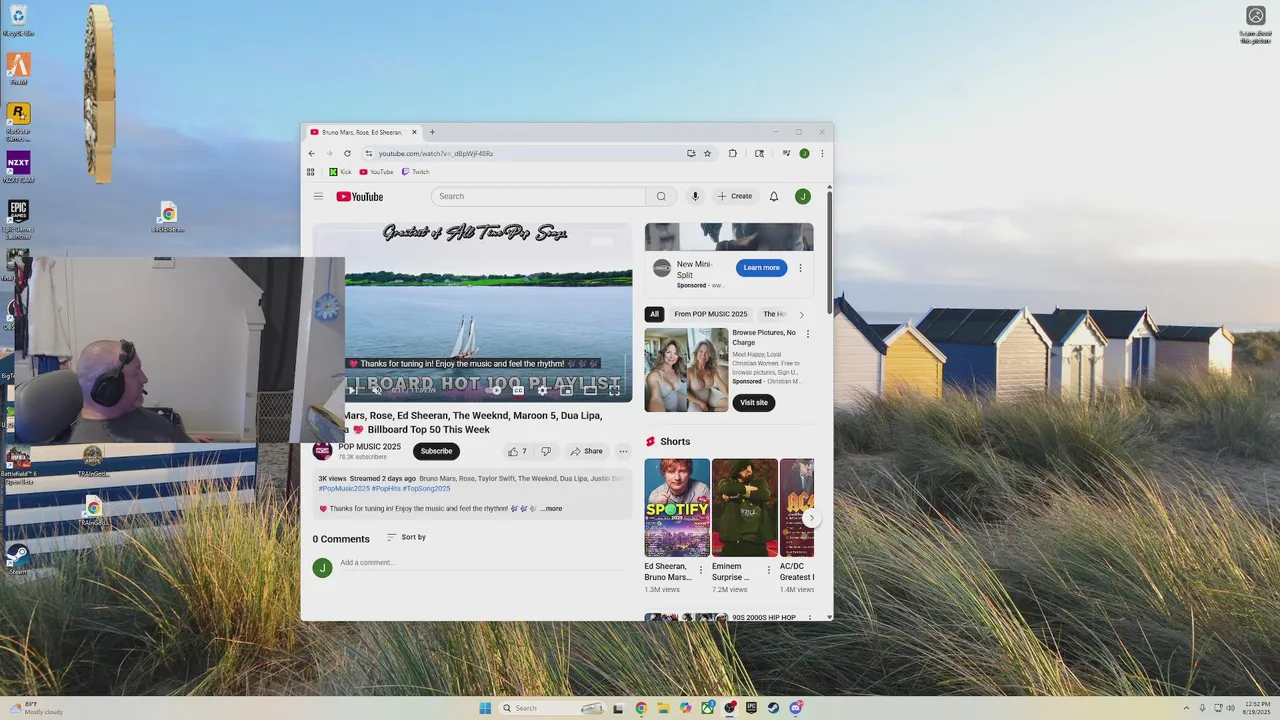The width and height of the screenshot is (1280, 720).
Task: Open Chrome's three-dot menu
Action: click(822, 153)
